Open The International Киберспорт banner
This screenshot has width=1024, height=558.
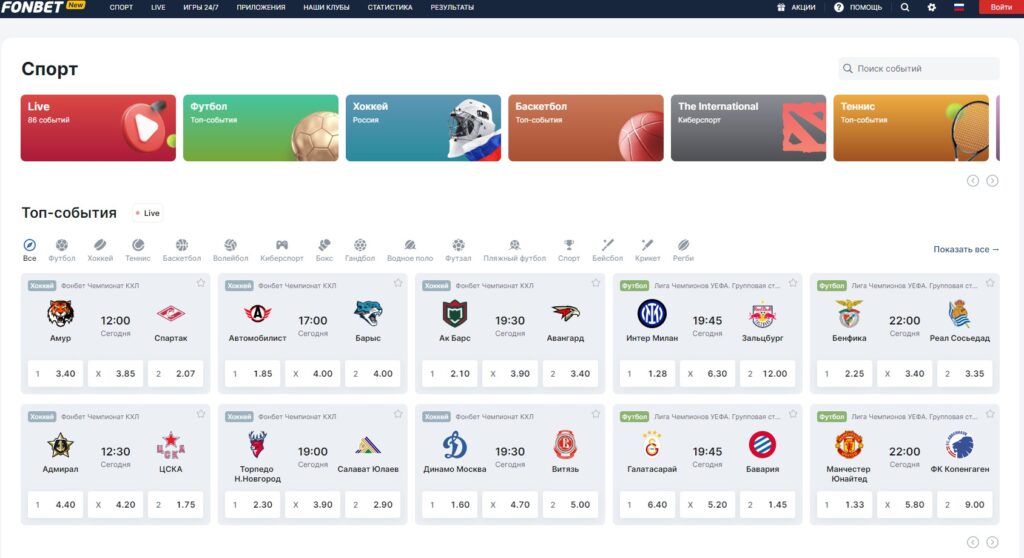[748, 128]
